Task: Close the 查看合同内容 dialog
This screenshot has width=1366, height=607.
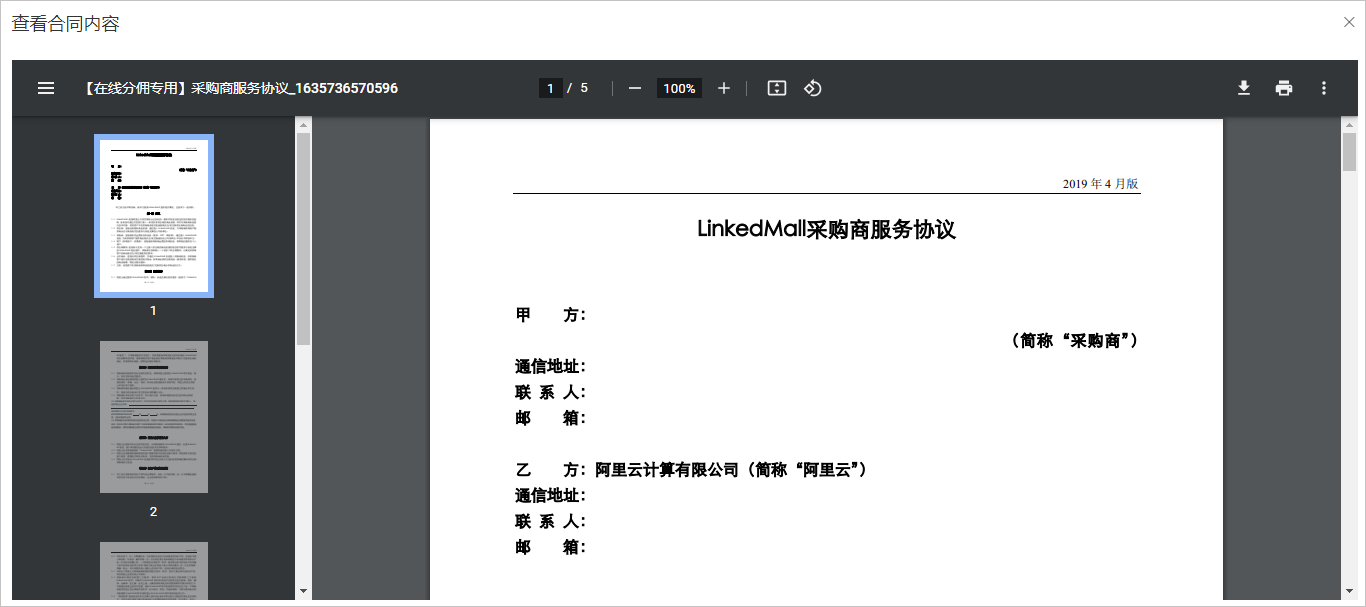Action: pos(1349,22)
